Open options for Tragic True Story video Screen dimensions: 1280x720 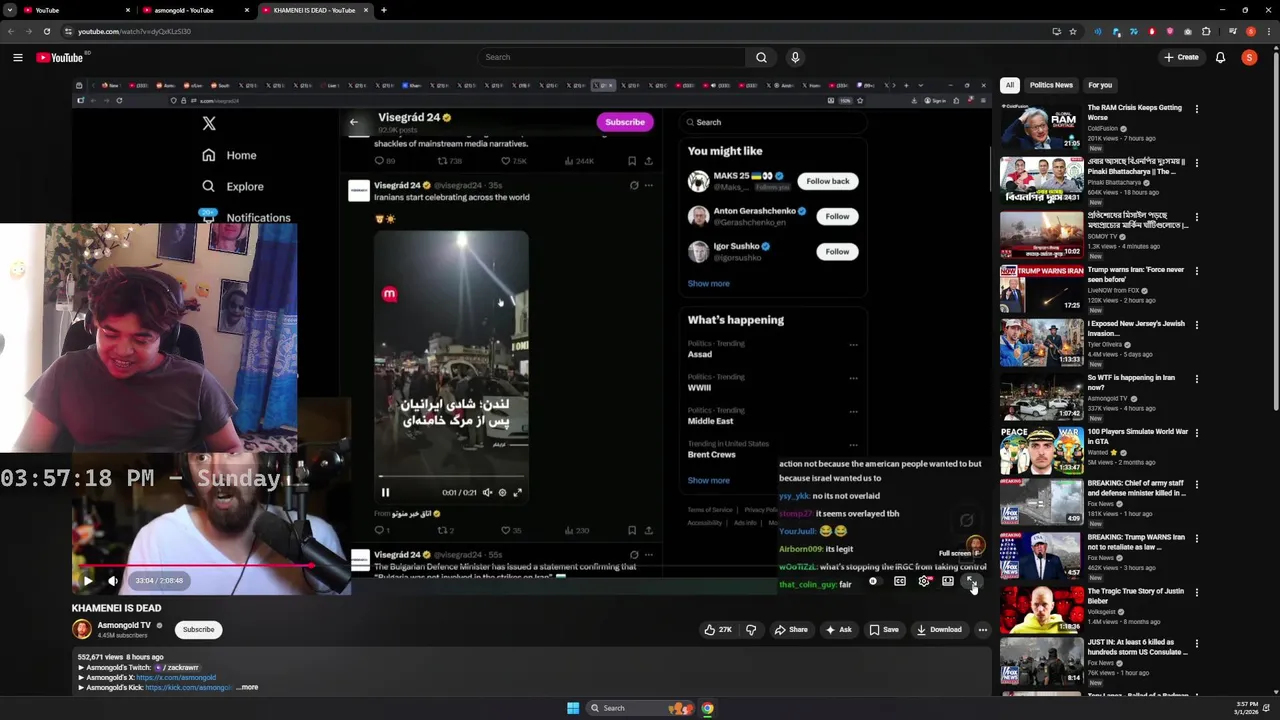pyautogui.click(x=1197, y=593)
